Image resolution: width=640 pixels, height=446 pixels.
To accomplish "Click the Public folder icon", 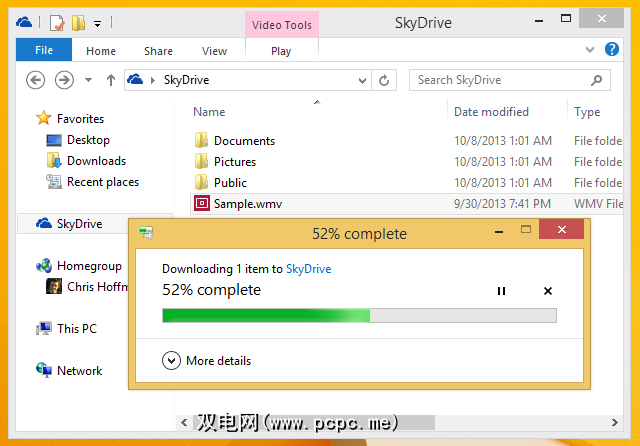I will coord(201,182).
